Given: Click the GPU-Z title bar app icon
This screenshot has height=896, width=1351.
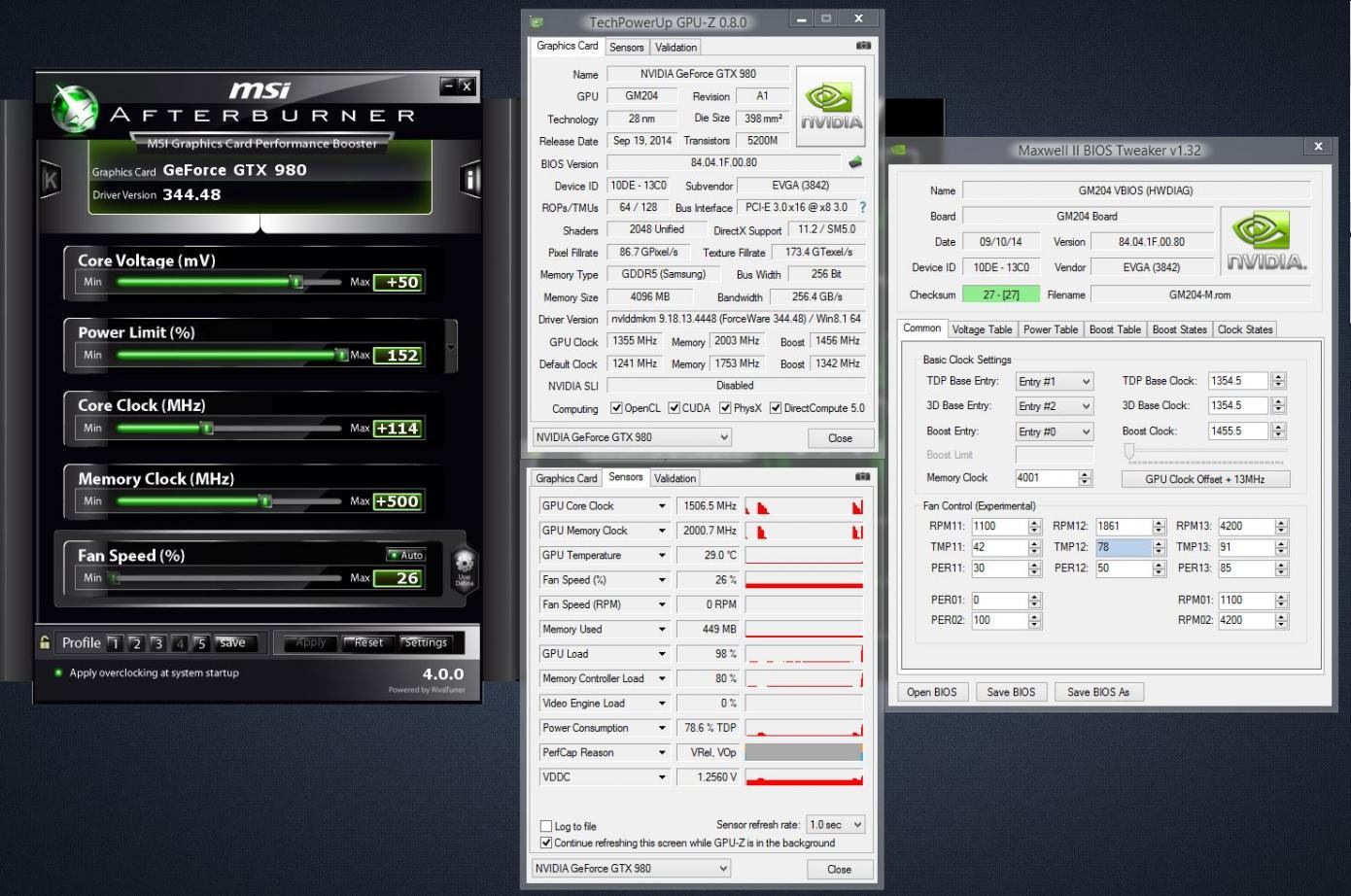Looking at the screenshot, I should tap(537, 21).
